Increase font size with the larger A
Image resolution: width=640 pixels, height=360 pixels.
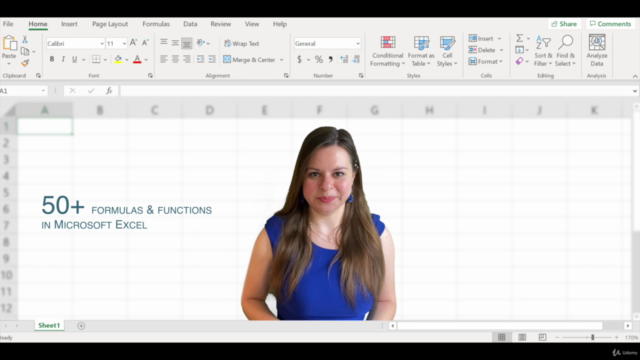(x=133, y=43)
